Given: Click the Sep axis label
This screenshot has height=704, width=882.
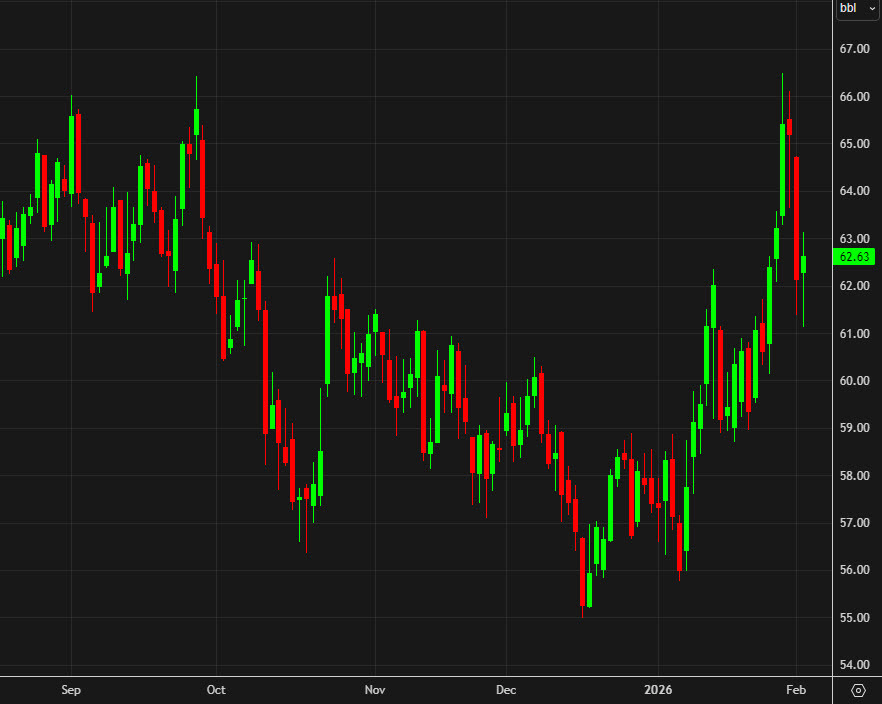Looking at the screenshot, I should point(70,690).
